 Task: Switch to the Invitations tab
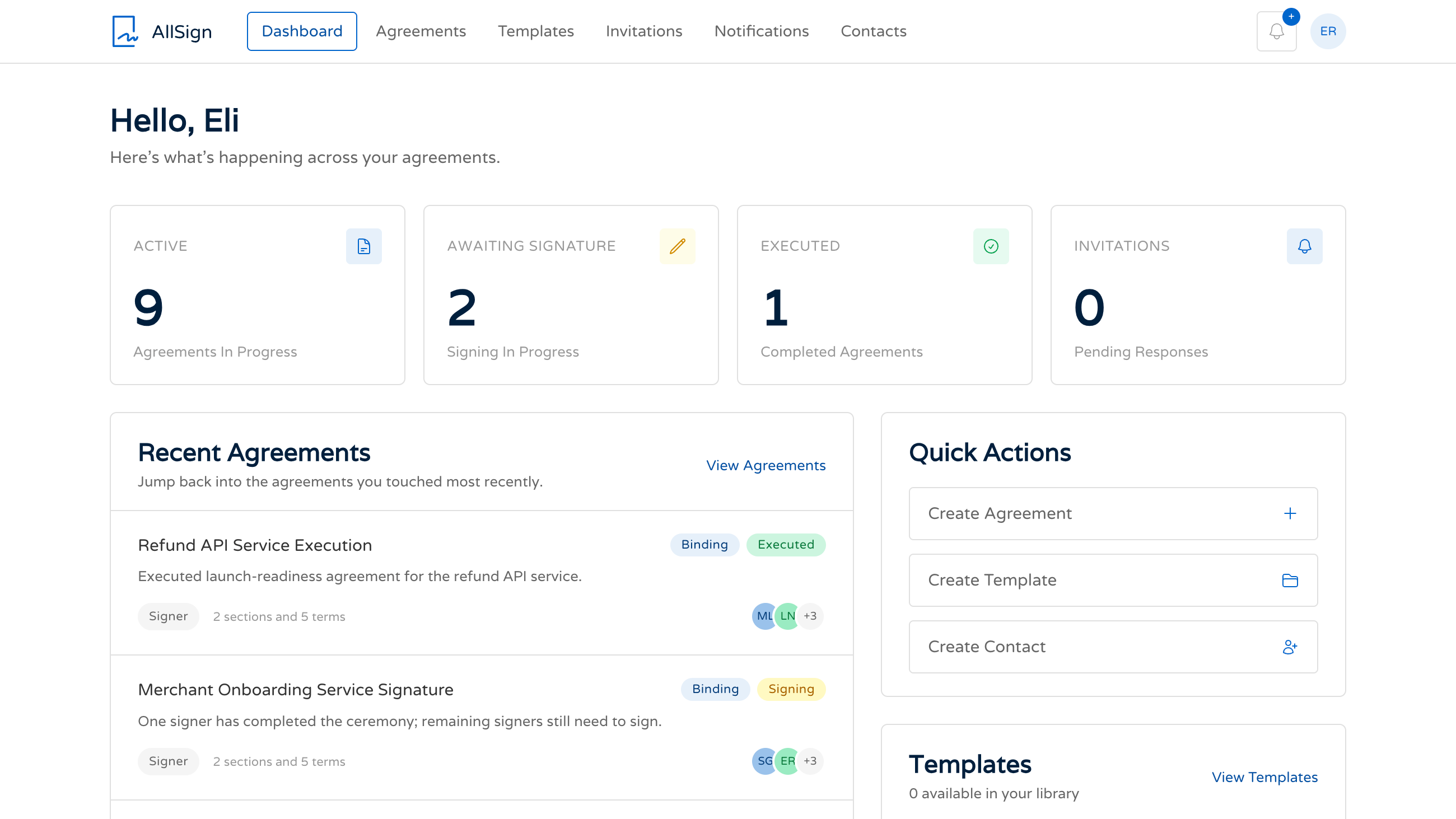pos(644,31)
